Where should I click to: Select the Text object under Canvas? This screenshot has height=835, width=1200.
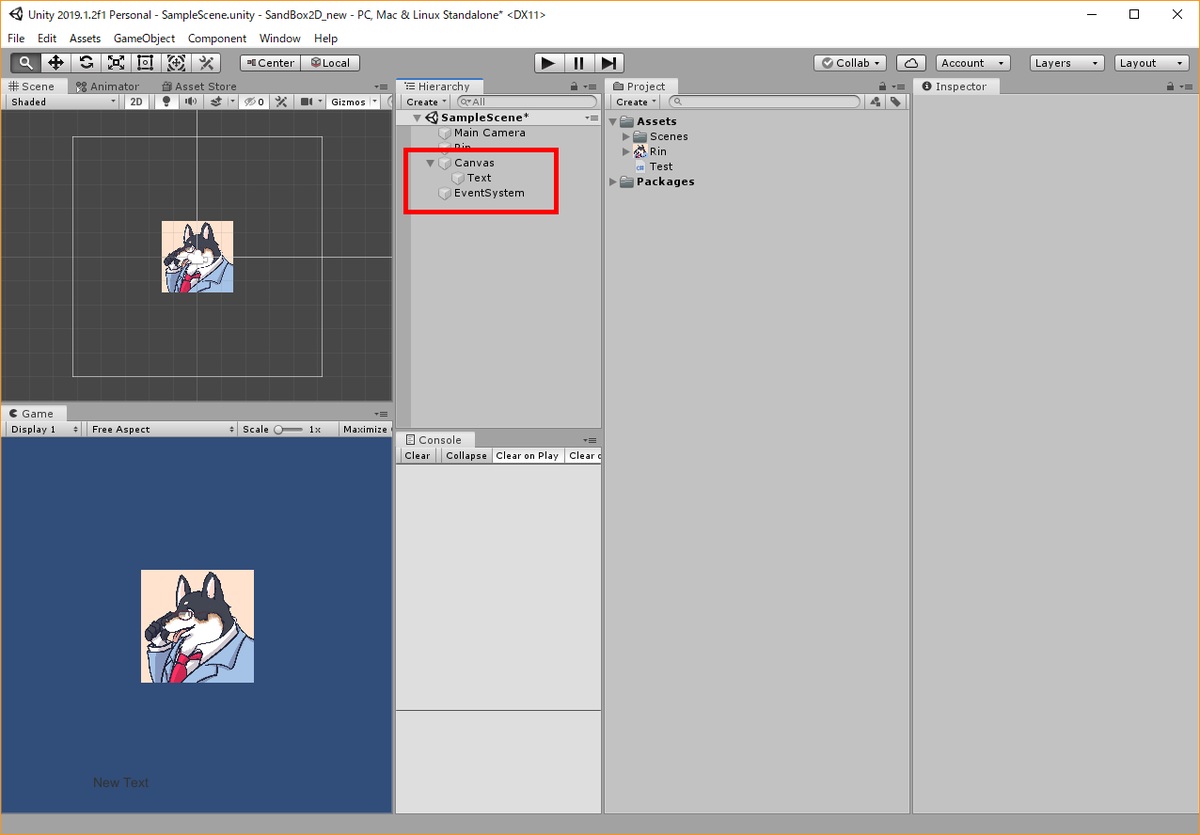[479, 178]
